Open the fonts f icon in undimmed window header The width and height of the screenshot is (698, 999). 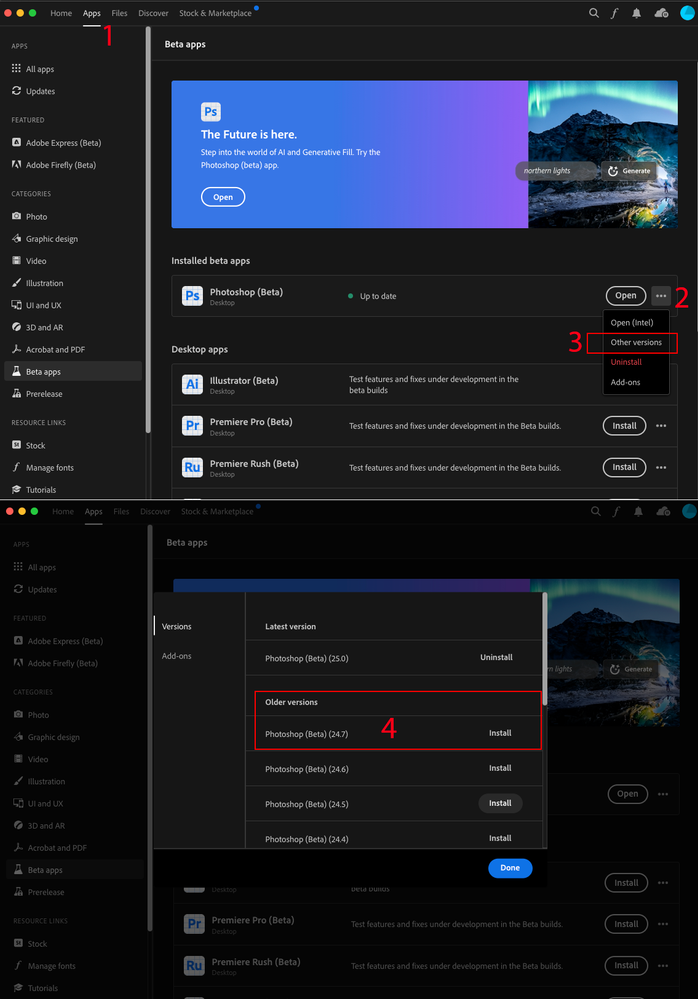pyautogui.click(x=615, y=13)
